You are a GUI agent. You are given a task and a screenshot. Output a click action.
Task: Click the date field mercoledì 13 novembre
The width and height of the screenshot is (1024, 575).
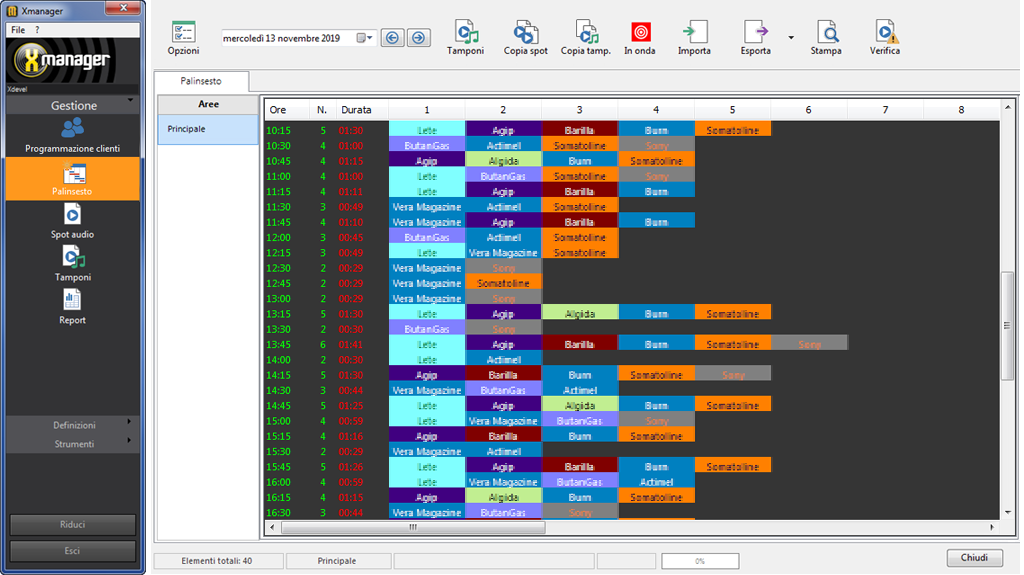(281, 38)
